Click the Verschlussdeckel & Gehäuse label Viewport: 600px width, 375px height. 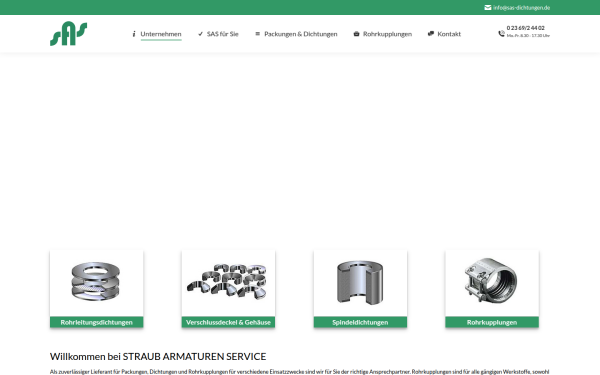(228, 322)
